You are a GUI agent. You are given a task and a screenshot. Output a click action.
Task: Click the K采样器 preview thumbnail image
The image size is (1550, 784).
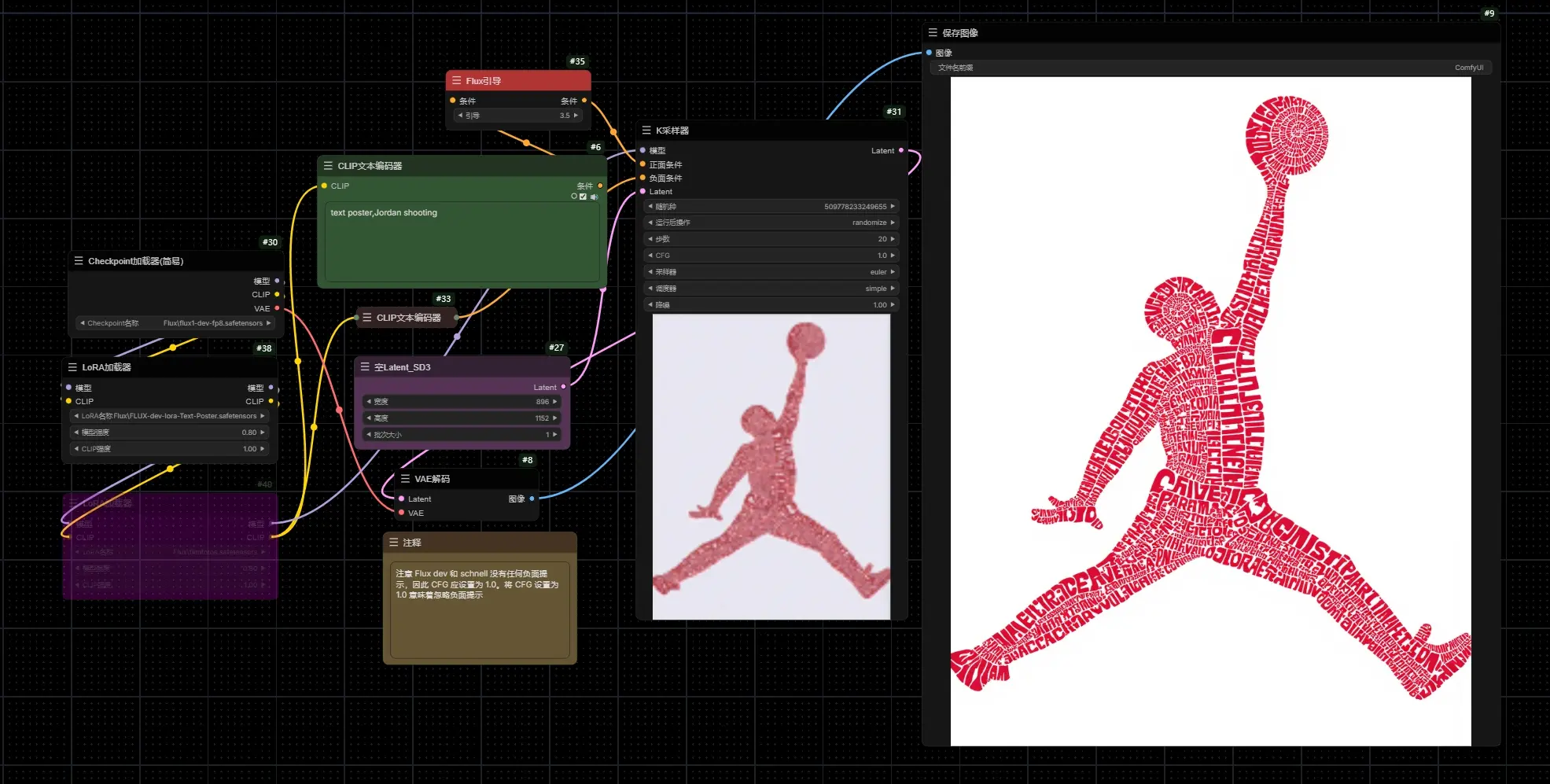pyautogui.click(x=771, y=467)
